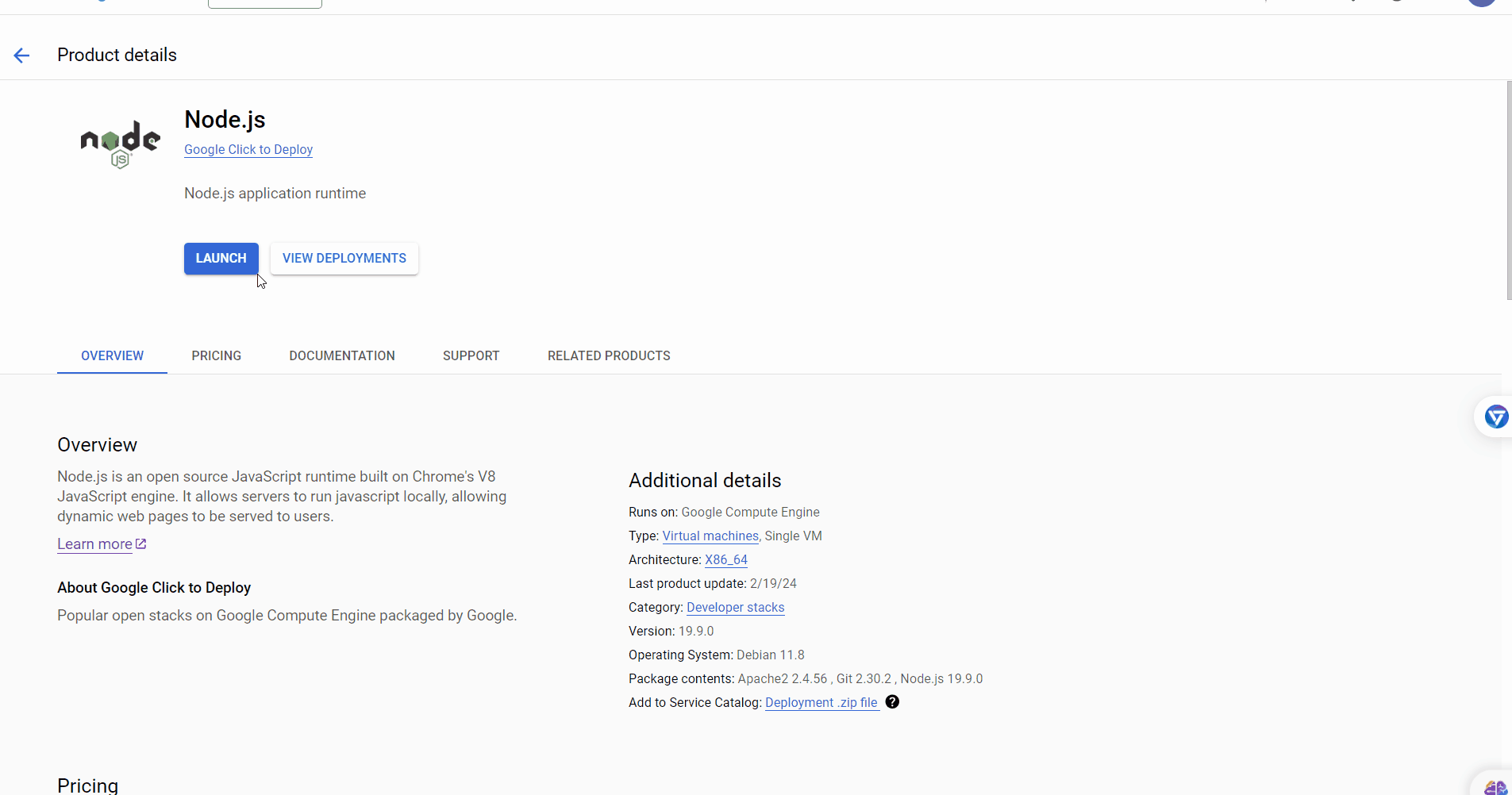The height and width of the screenshot is (795, 1512).
Task: Click the help question mark beside Deployment .zip file
Action: point(892,702)
